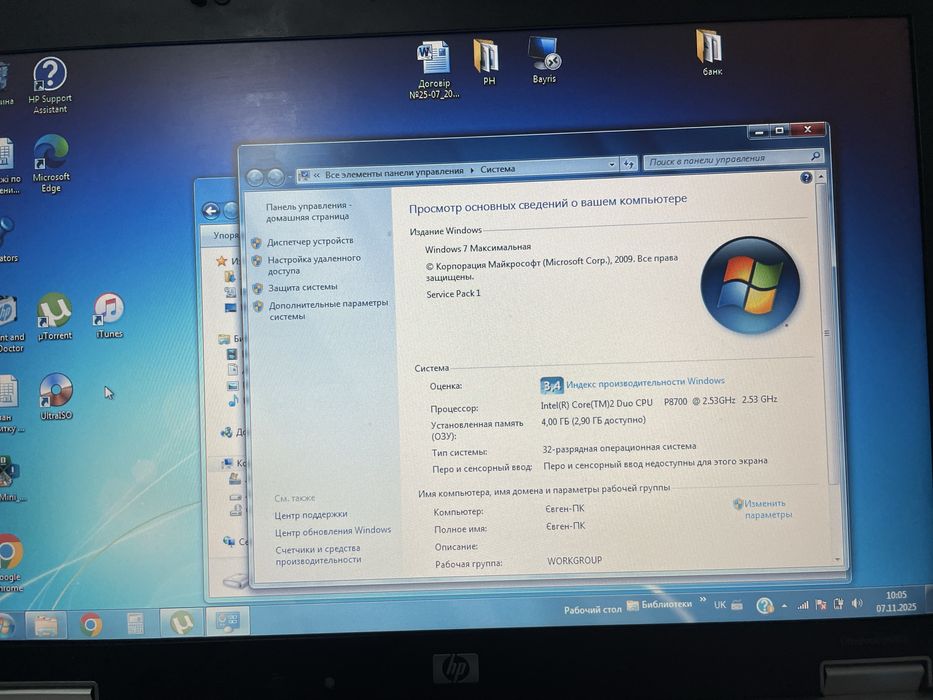Open Windows Explorer from the taskbar
Viewport: 933px width, 700px height.
(x=45, y=624)
